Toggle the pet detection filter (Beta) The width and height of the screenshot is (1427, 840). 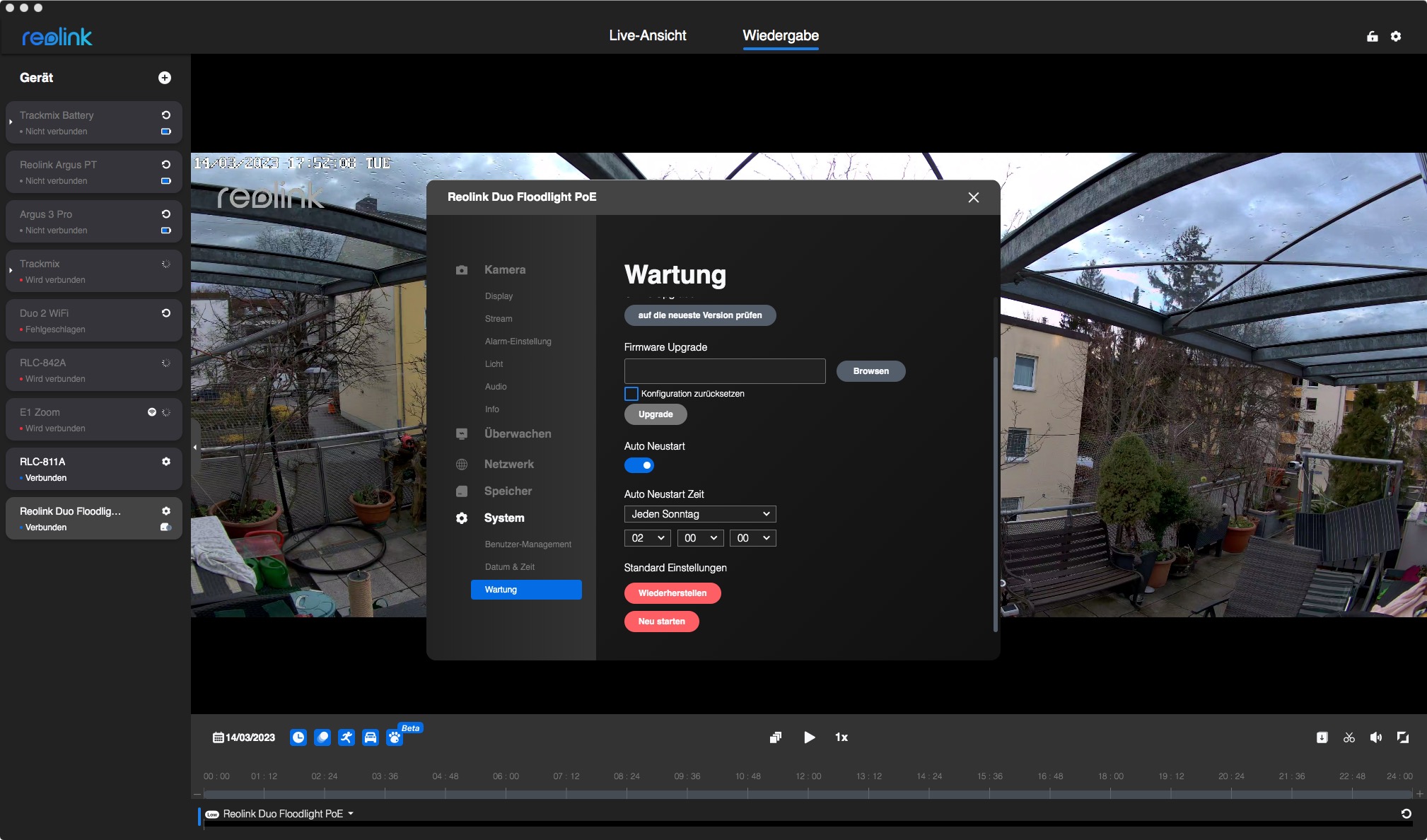pyautogui.click(x=395, y=737)
